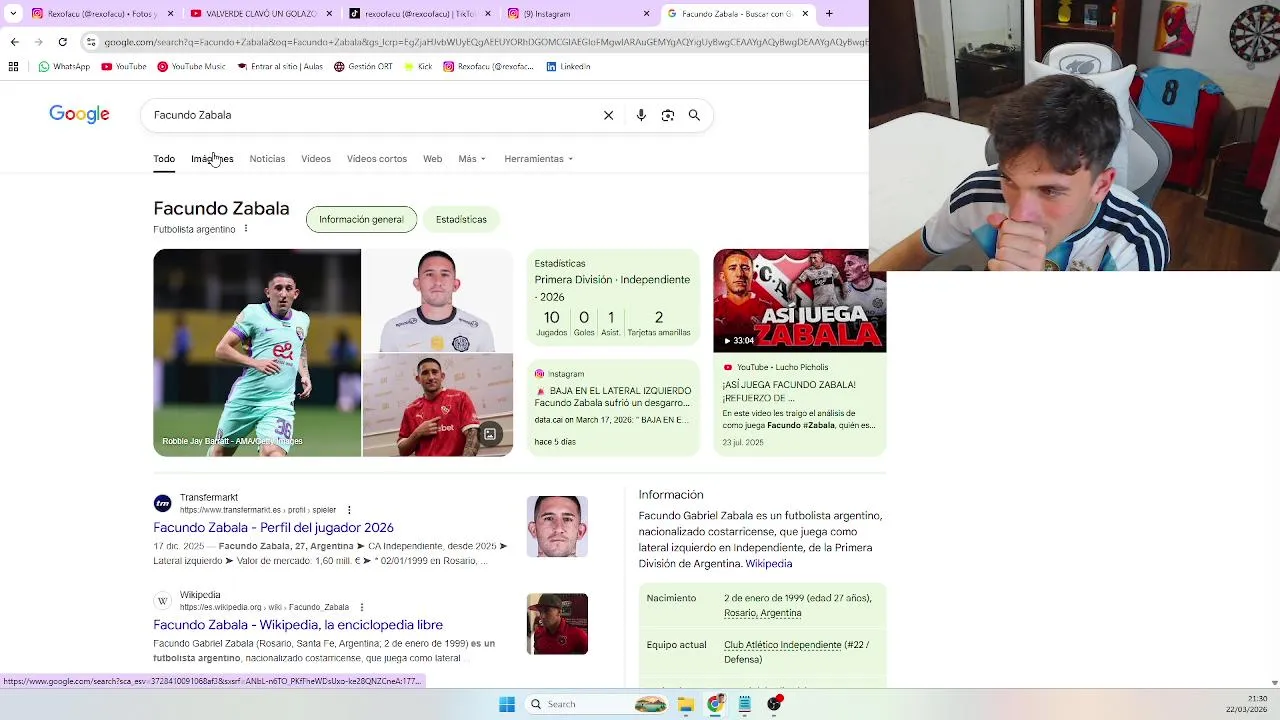Select the Noticias search filter
1280x720 pixels.
point(267,159)
